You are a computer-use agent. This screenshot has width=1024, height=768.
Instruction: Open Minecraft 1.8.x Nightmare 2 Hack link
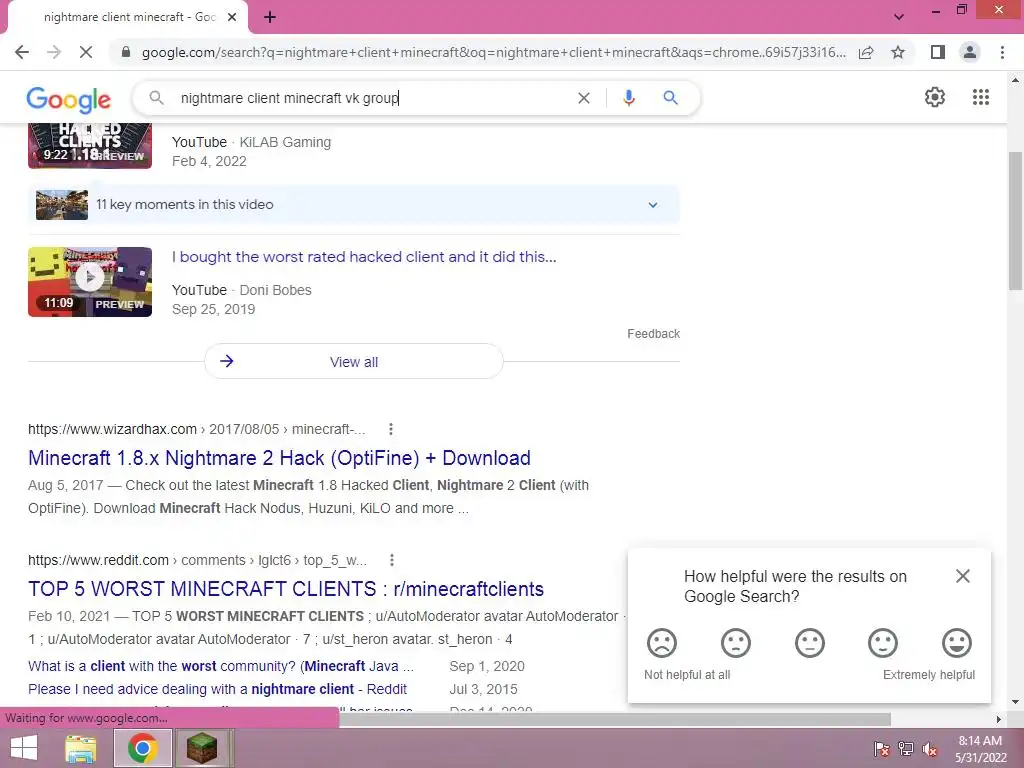click(279, 458)
